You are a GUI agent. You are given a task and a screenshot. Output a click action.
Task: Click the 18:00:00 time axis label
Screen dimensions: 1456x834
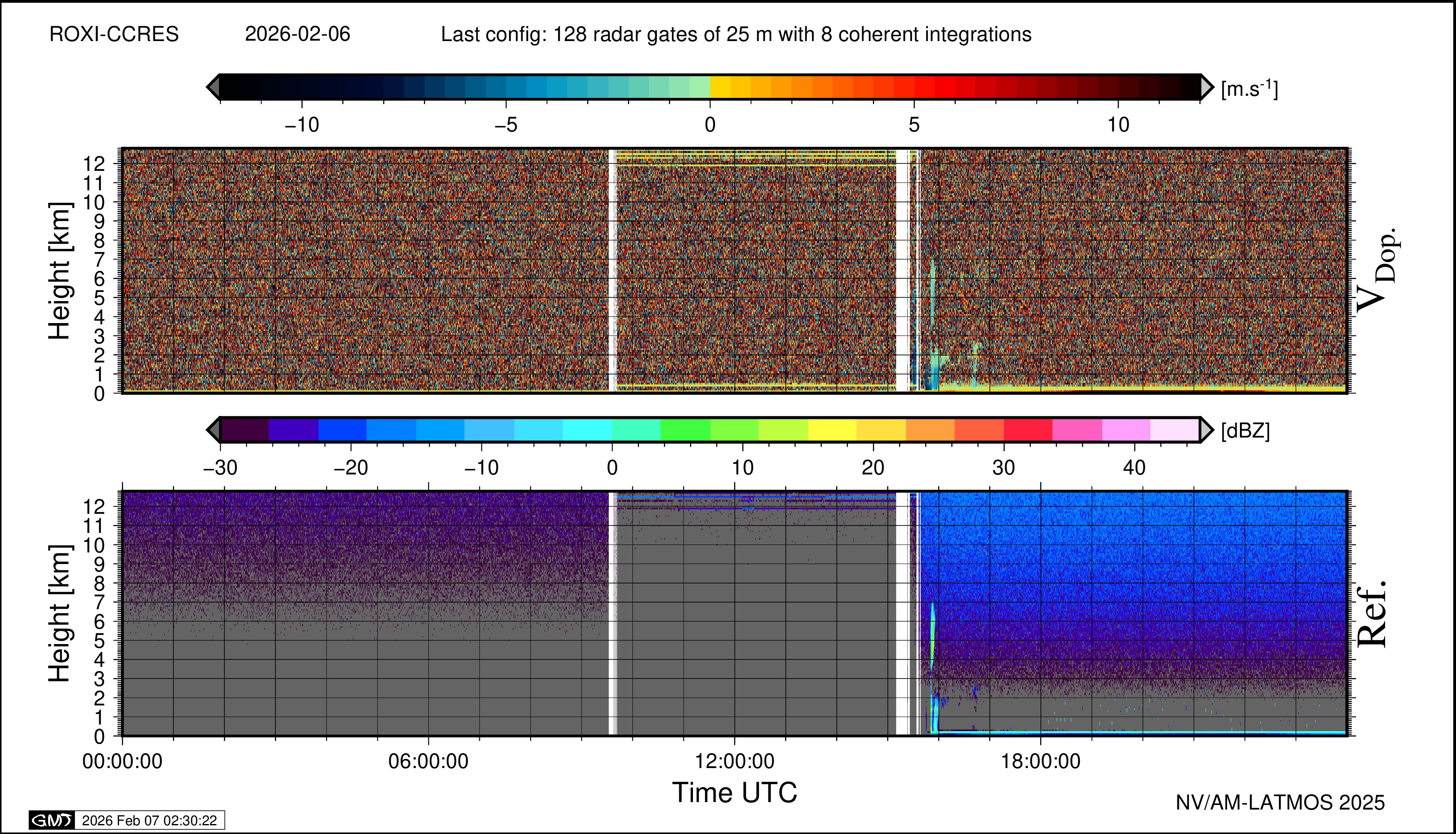[x=1040, y=762]
